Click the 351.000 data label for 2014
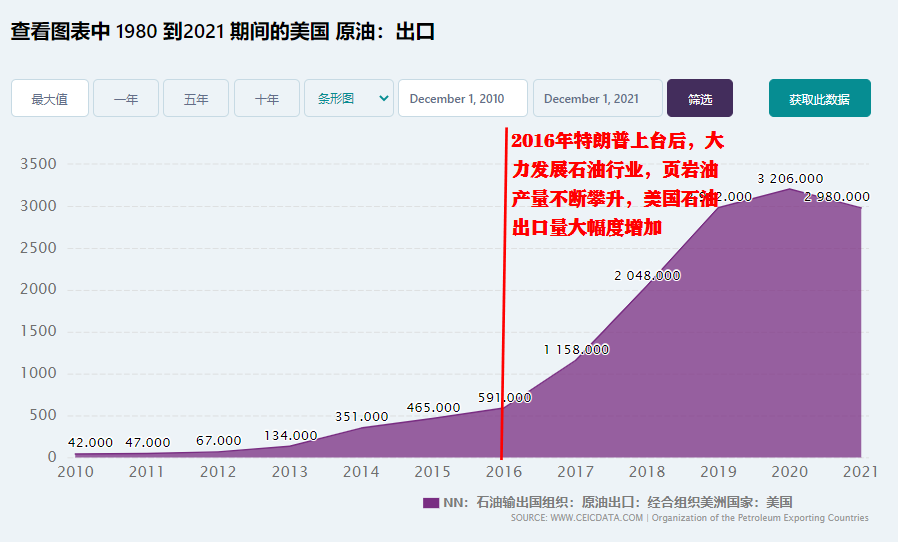Image resolution: width=900 pixels, height=542 pixels. click(361, 416)
